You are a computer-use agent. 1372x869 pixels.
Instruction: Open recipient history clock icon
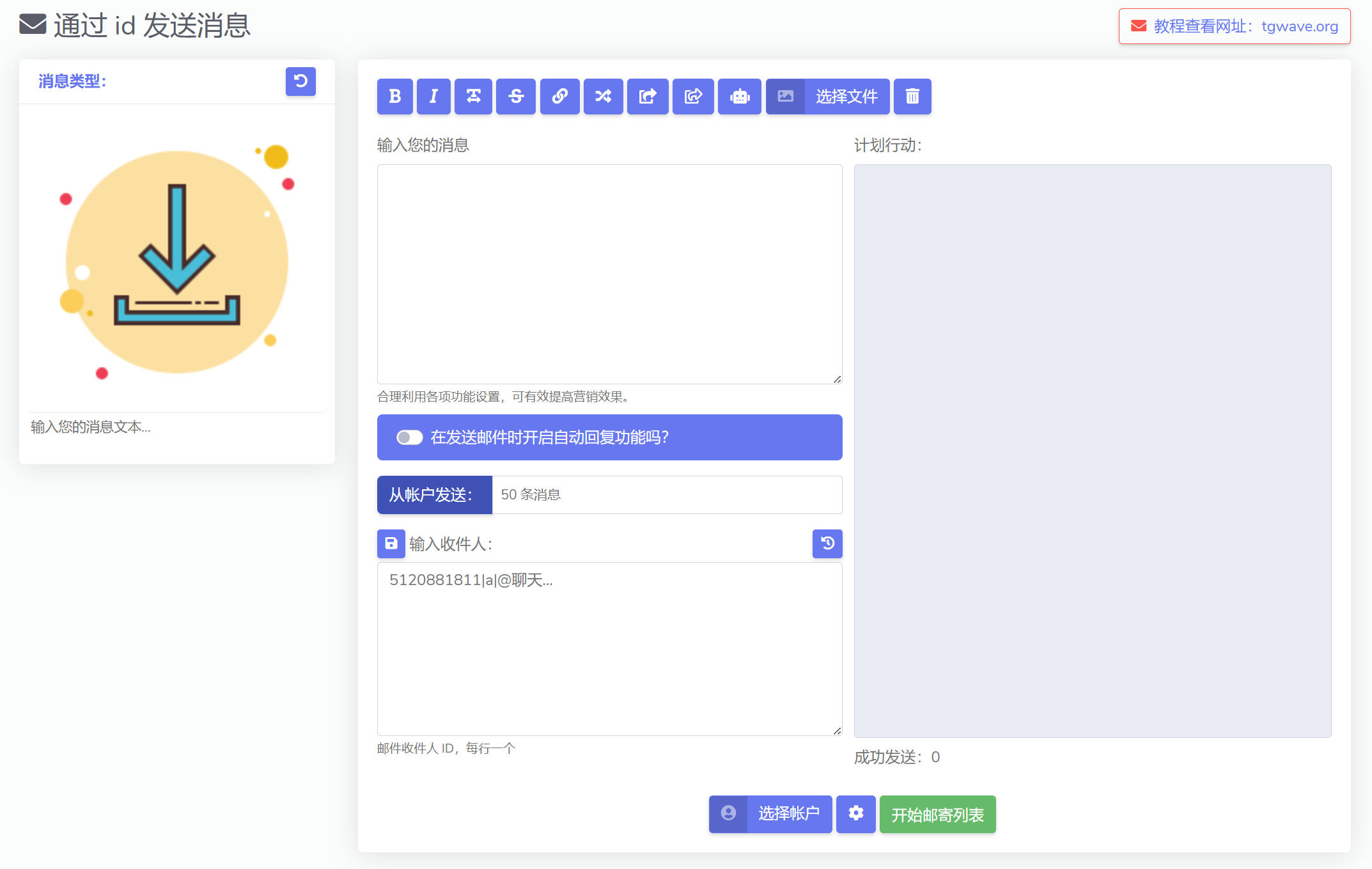pos(827,544)
